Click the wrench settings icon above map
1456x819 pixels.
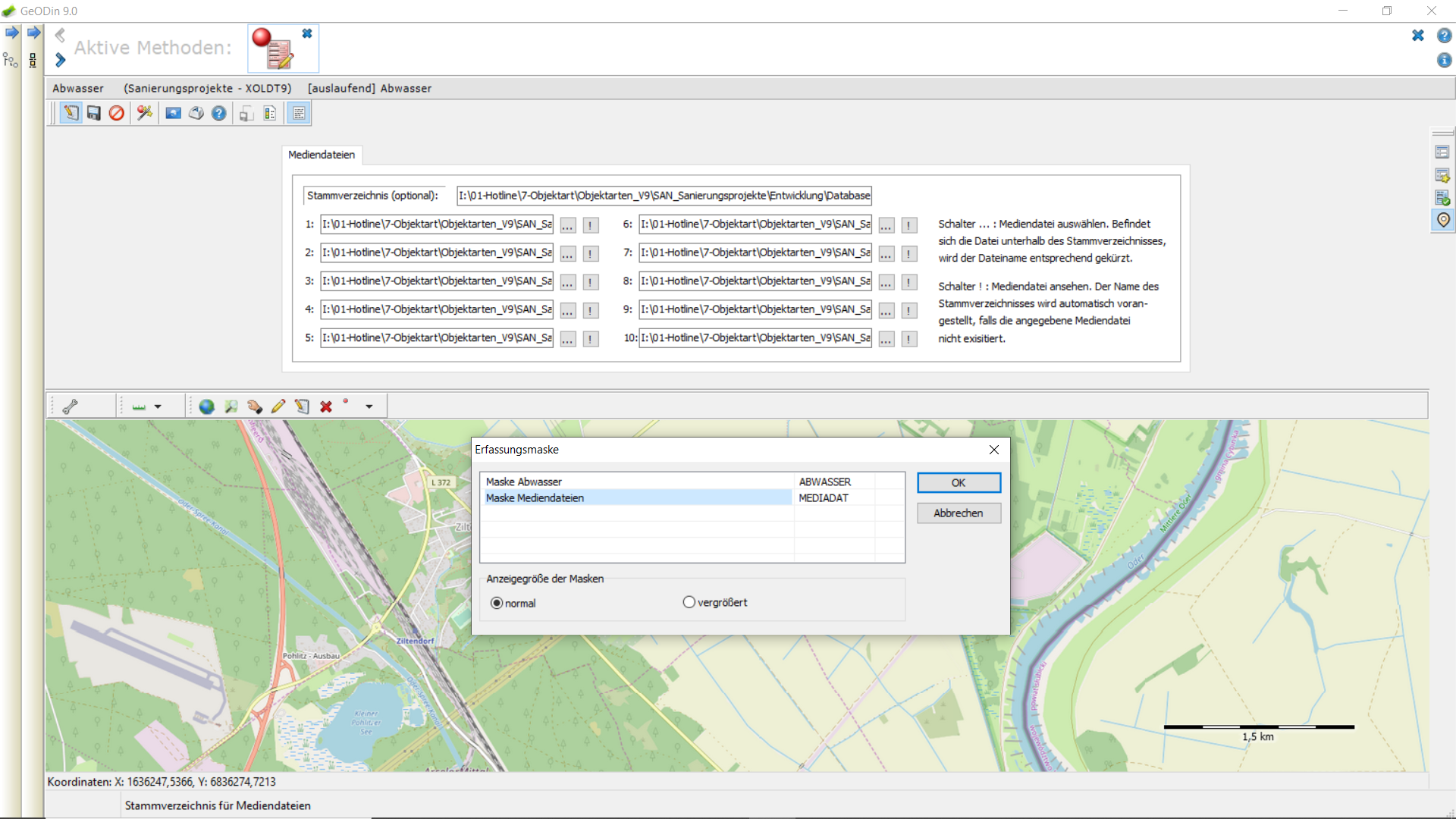71,406
